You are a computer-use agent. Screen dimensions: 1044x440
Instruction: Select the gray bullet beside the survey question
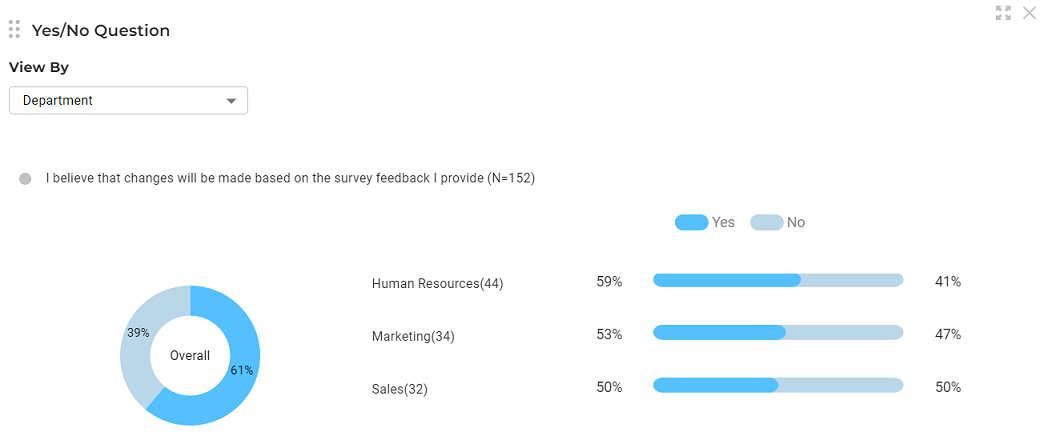(25, 179)
